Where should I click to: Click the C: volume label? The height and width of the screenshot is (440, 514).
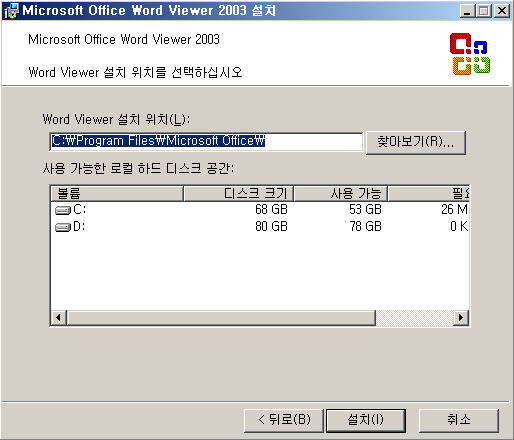coord(79,210)
